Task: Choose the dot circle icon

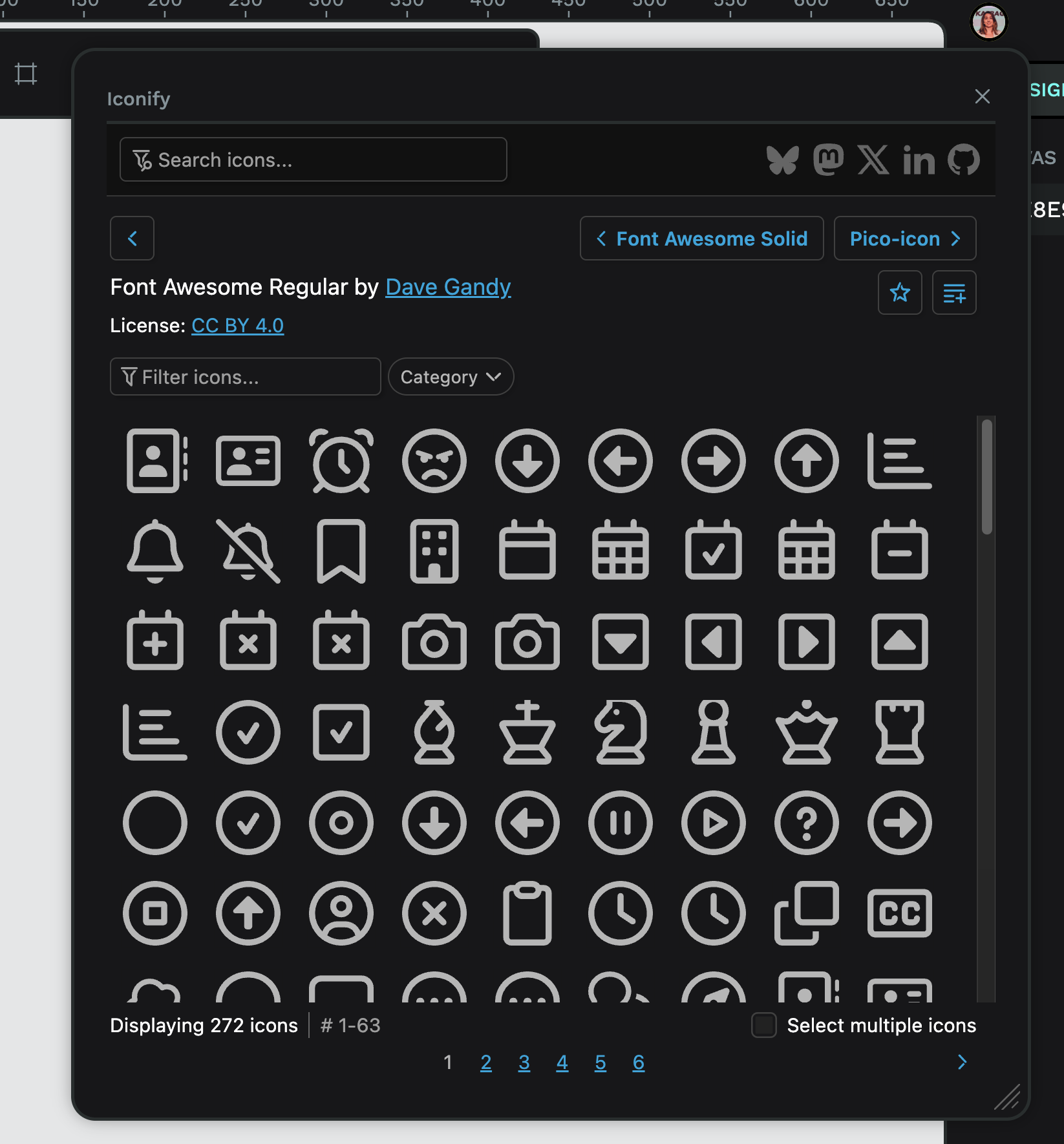Action: (341, 823)
